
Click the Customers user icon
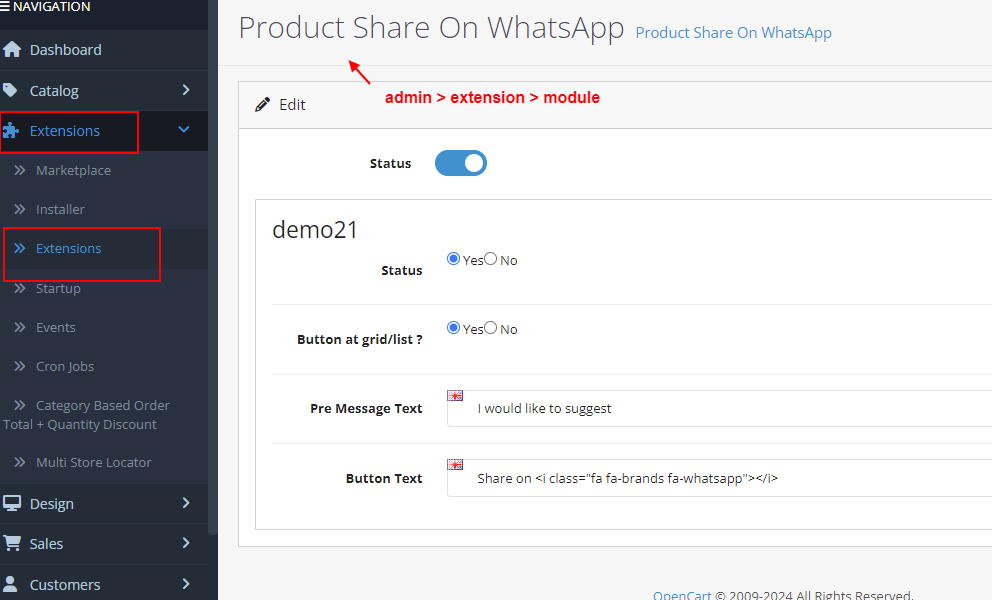10,584
